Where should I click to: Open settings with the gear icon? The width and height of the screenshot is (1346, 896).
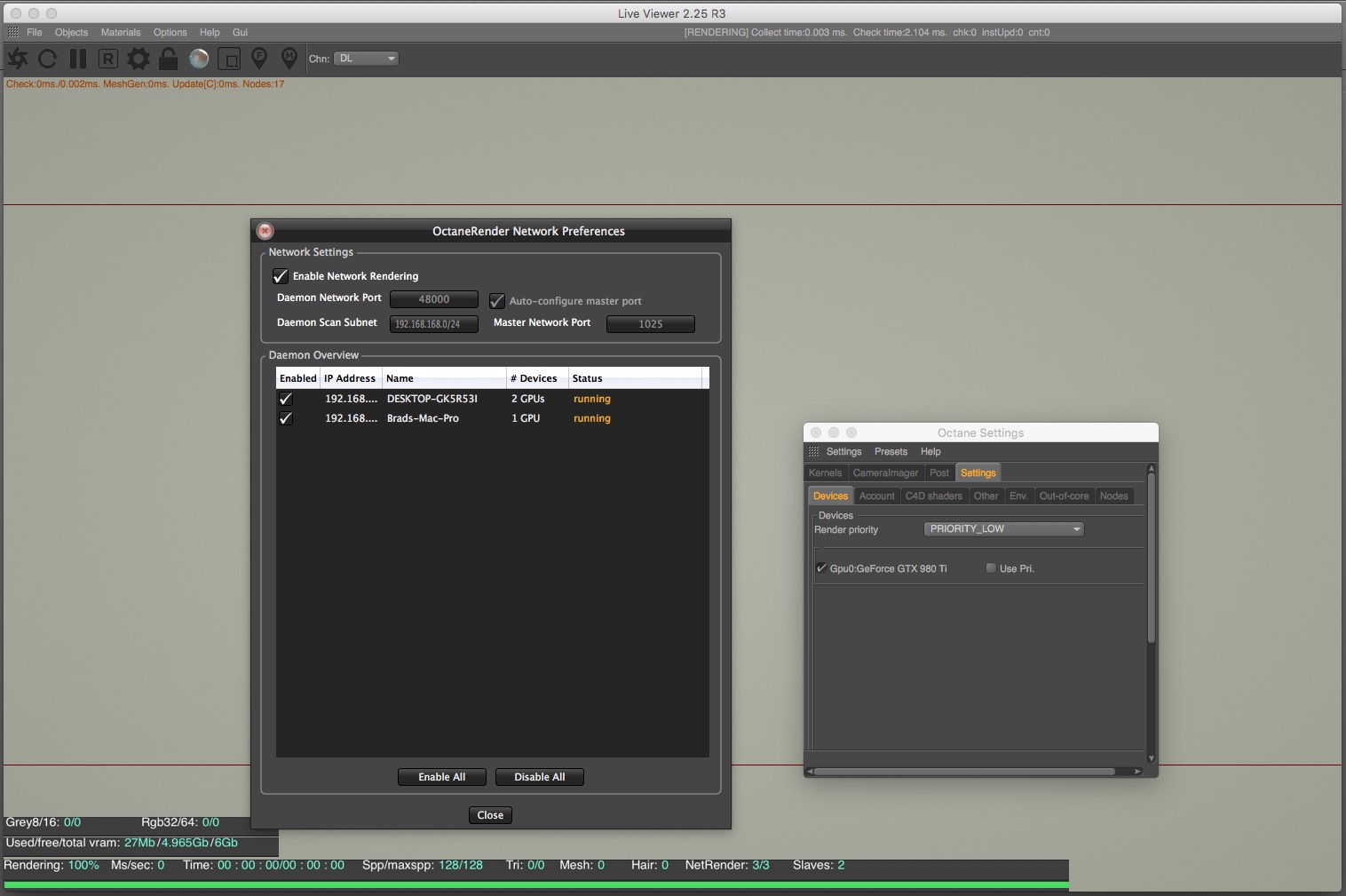tap(139, 59)
